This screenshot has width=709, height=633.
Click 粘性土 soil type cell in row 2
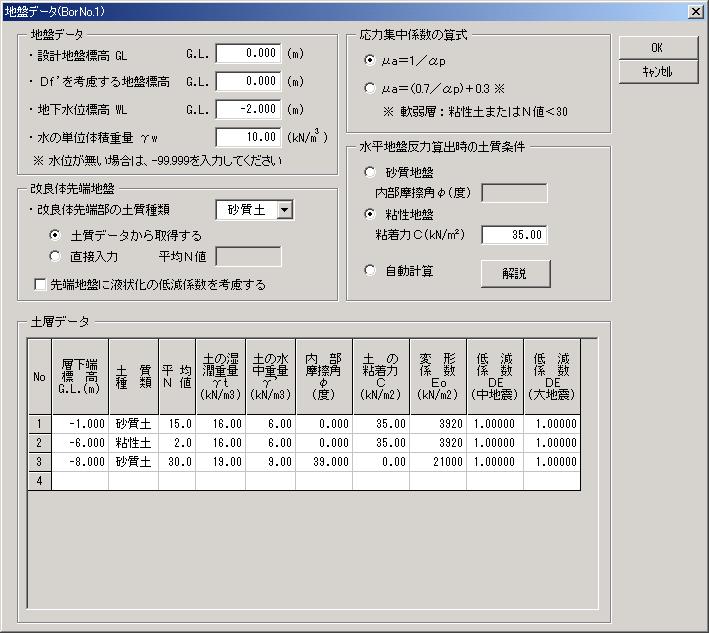click(133, 443)
